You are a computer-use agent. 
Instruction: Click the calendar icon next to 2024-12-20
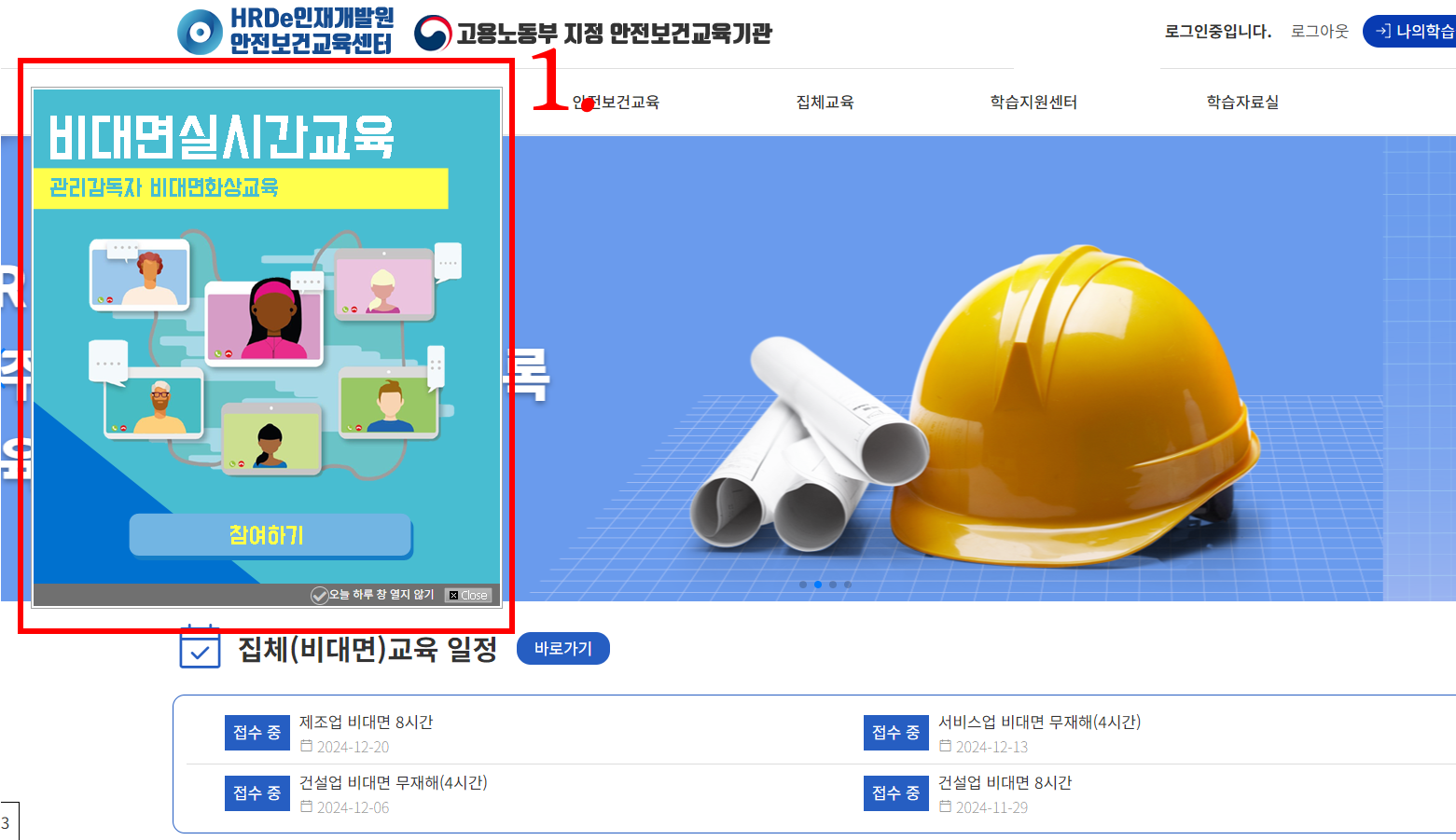tap(307, 746)
